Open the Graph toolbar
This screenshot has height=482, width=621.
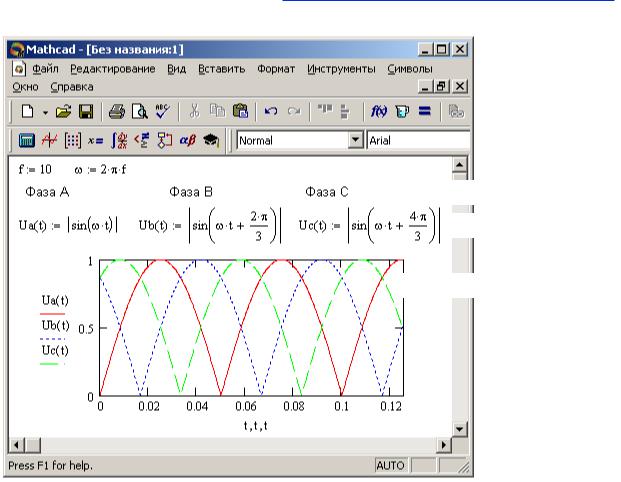pos(50,140)
